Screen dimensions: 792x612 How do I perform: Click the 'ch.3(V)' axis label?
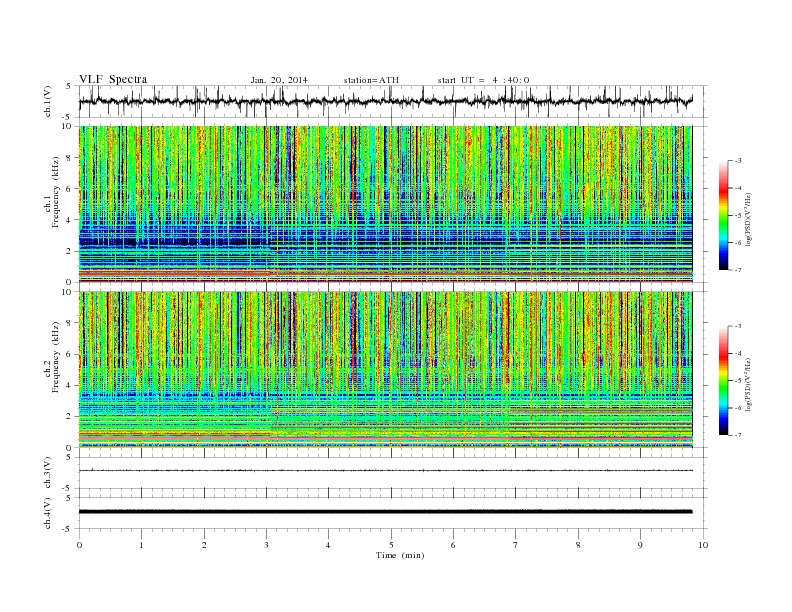pyautogui.click(x=48, y=473)
